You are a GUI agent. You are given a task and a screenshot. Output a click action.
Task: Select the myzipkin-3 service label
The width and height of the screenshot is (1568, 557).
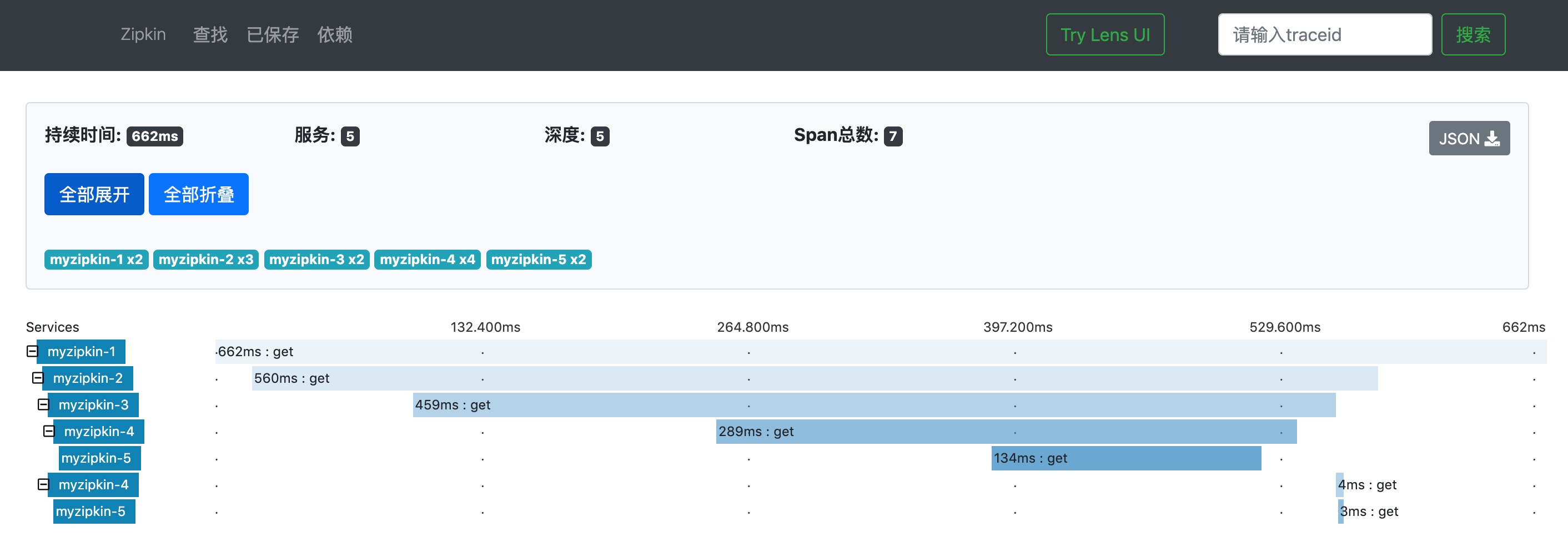(93, 406)
